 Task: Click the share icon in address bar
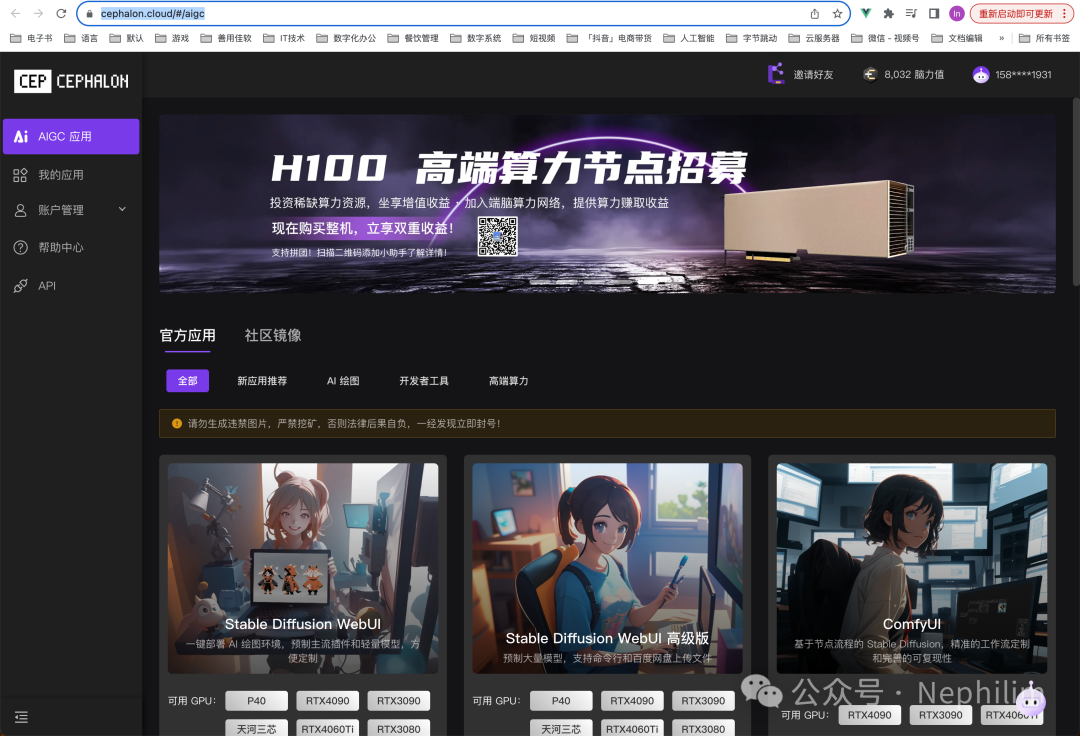[x=815, y=14]
